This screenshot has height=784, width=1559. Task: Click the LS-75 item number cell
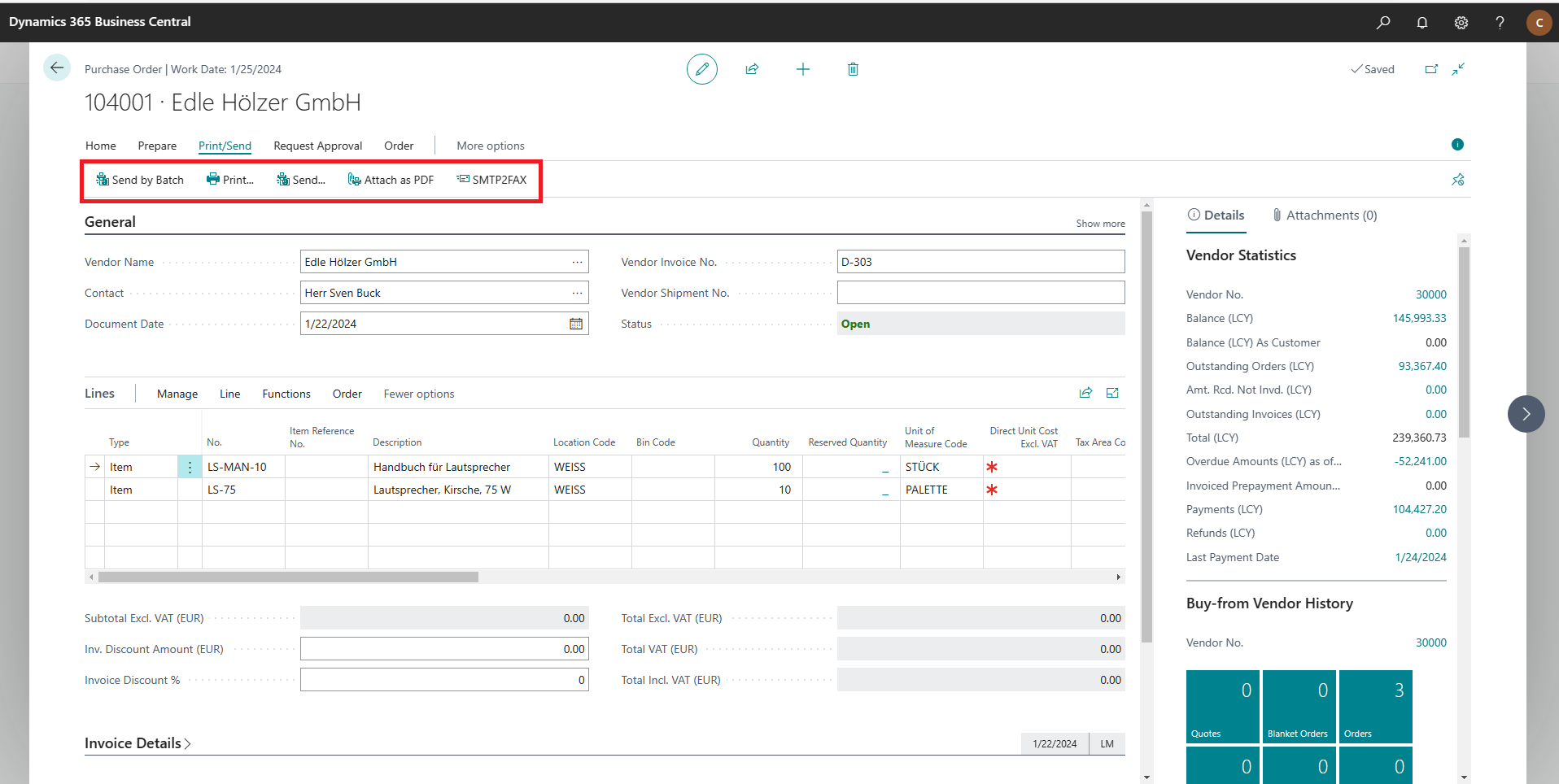tap(243, 490)
